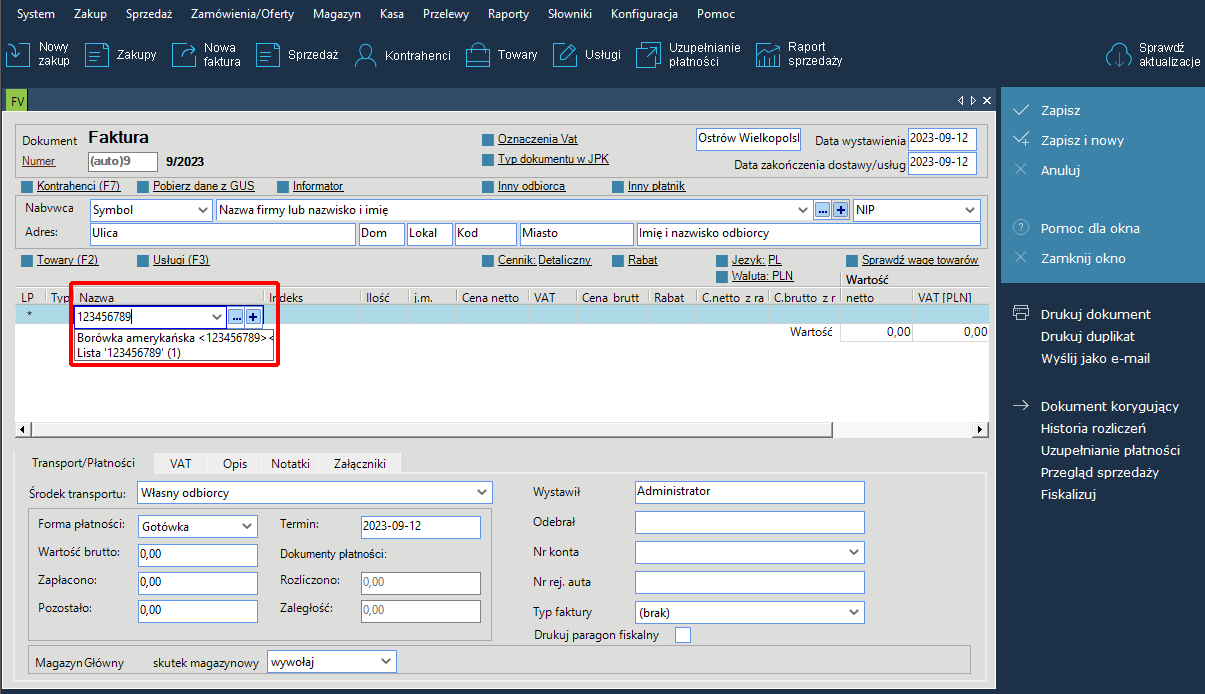The height and width of the screenshot is (694, 1205).
Task: Toggle the Sprawdź wagę towarów marker
Action: 852,260
